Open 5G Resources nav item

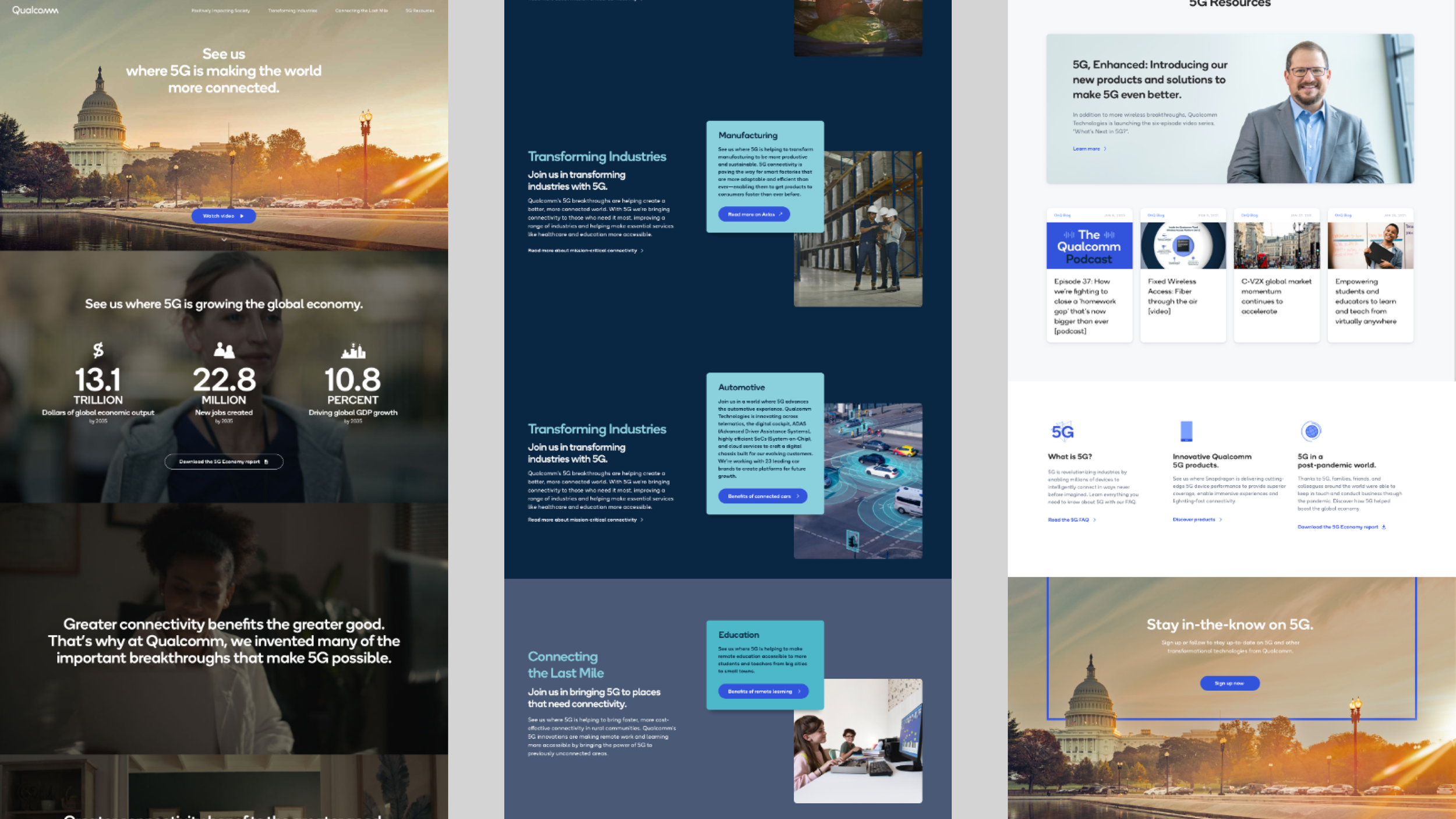coord(419,10)
